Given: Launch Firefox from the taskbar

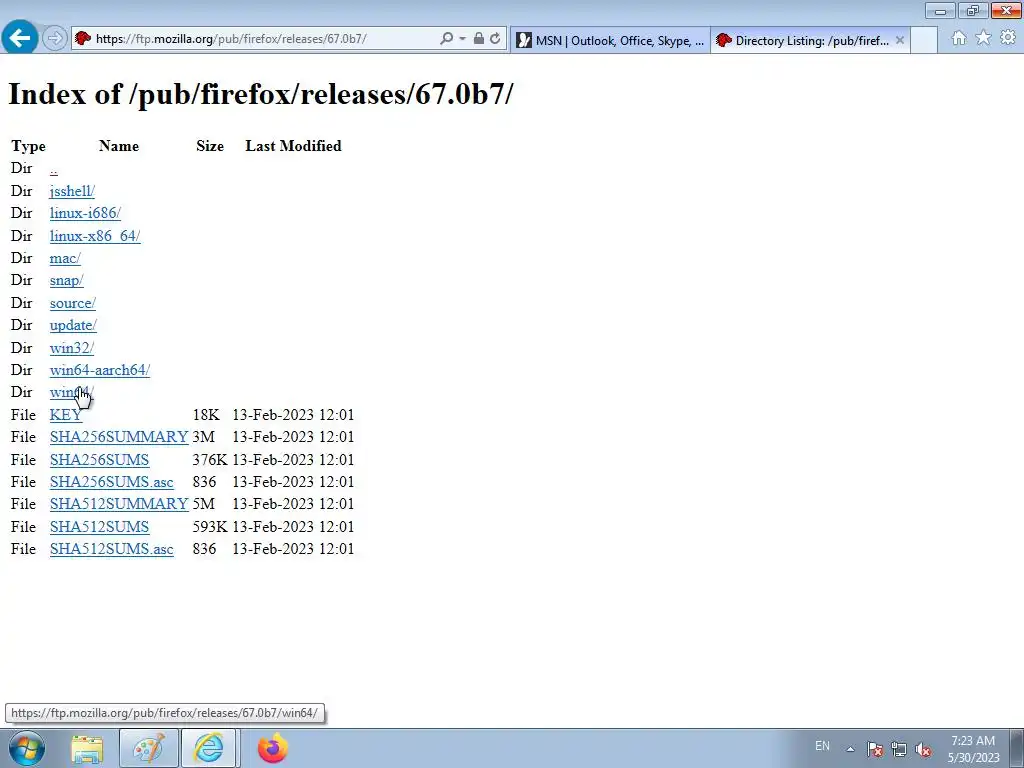Looking at the screenshot, I should [x=273, y=749].
